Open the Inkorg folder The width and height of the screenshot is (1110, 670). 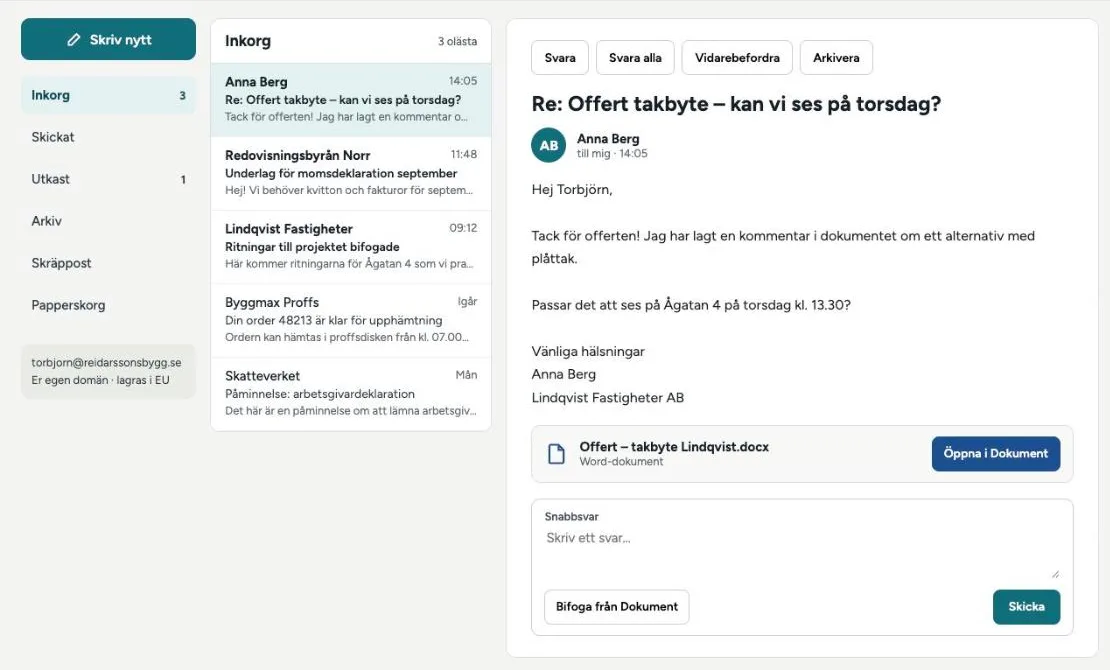[108, 96]
